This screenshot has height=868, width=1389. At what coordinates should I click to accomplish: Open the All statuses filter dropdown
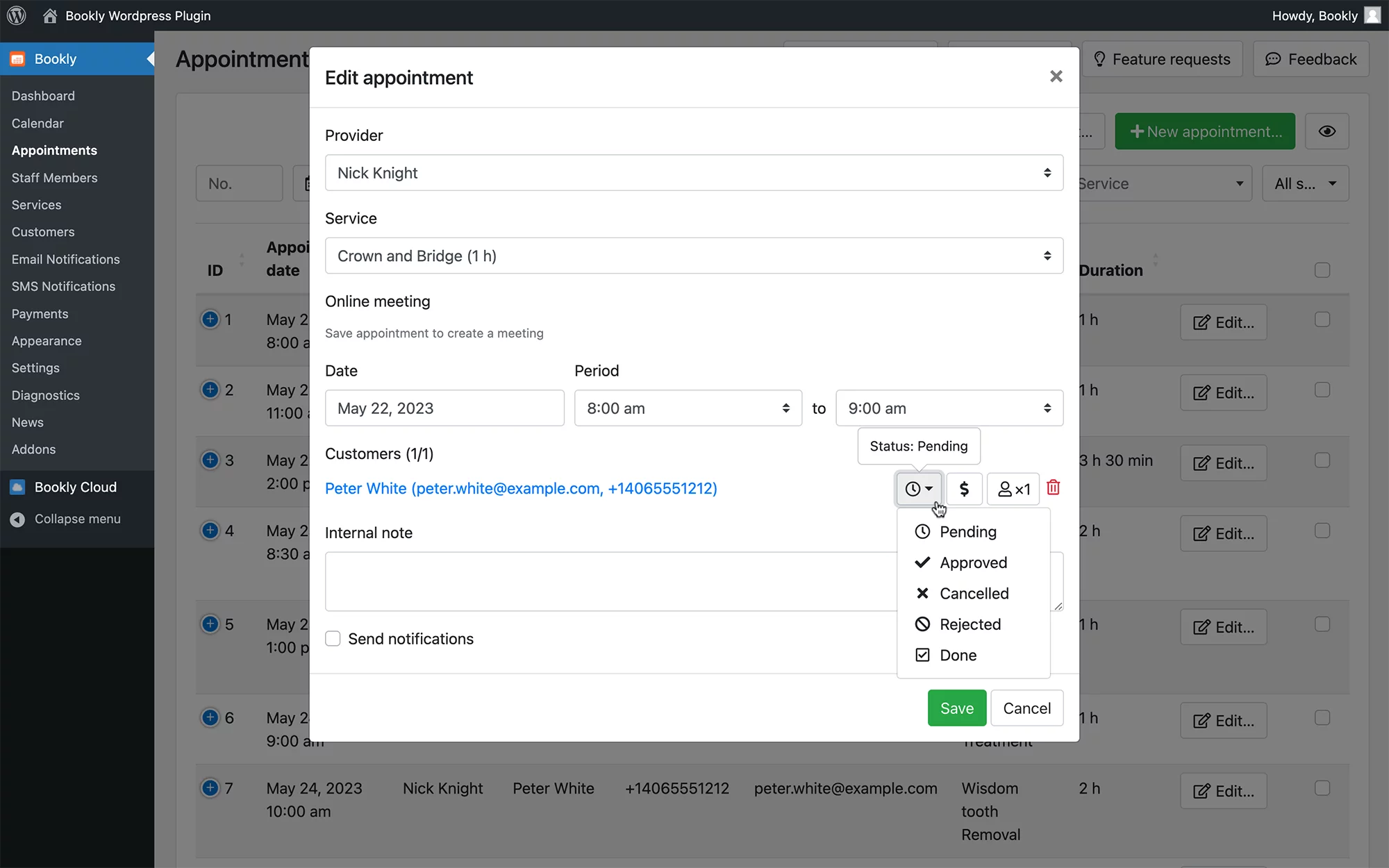[1306, 183]
